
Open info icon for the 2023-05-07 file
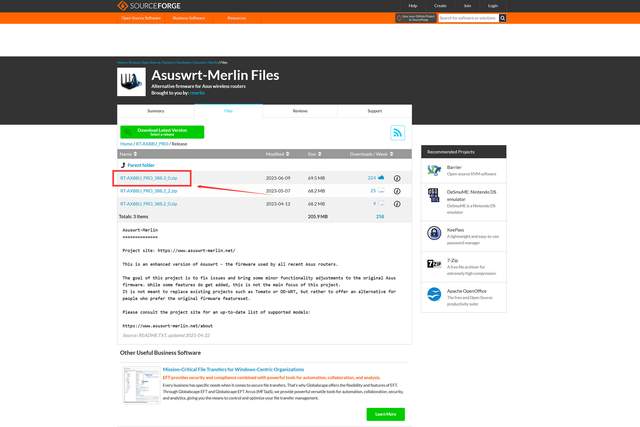397,191
